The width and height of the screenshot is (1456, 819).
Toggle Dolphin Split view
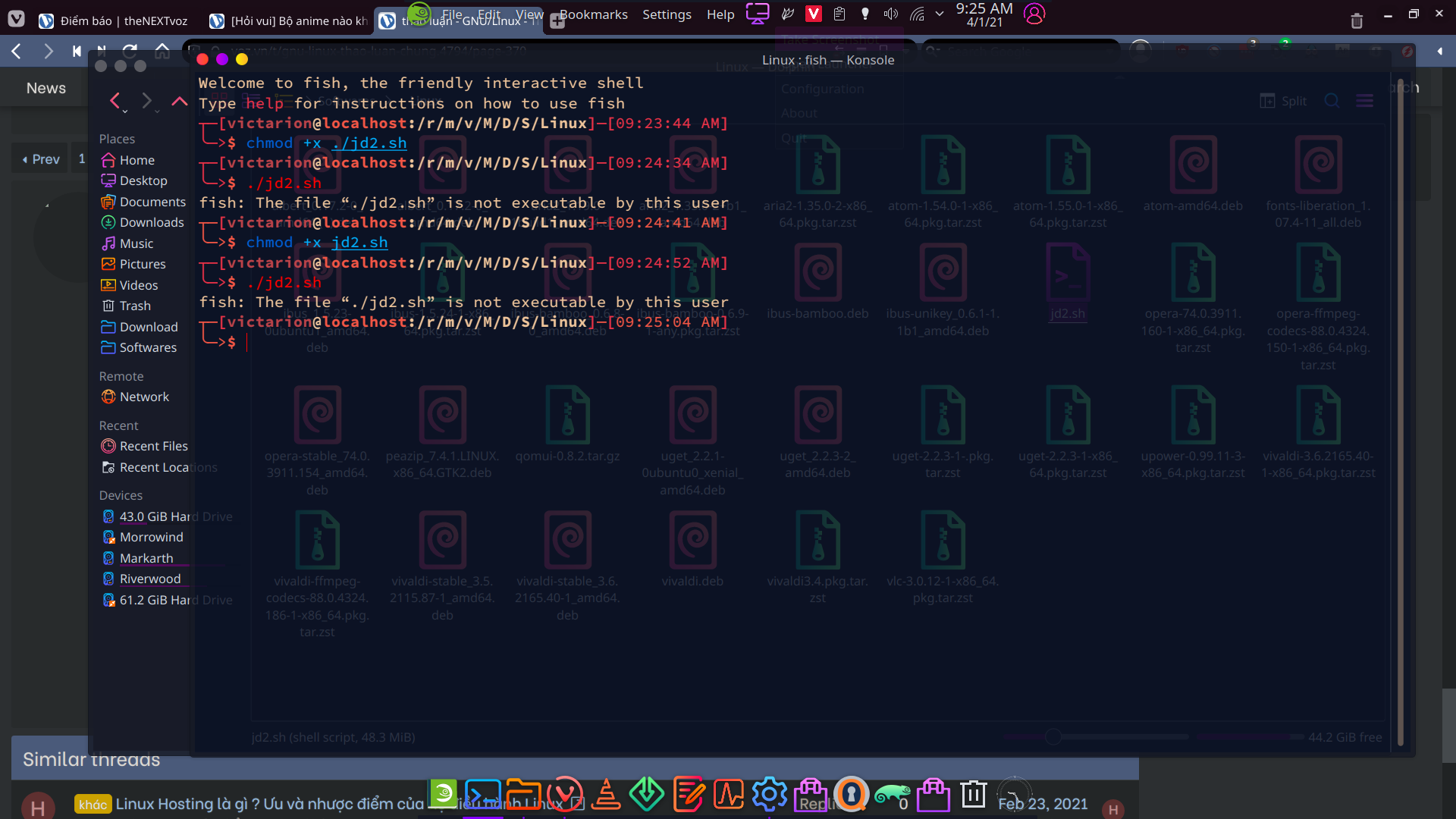pos(1283,101)
